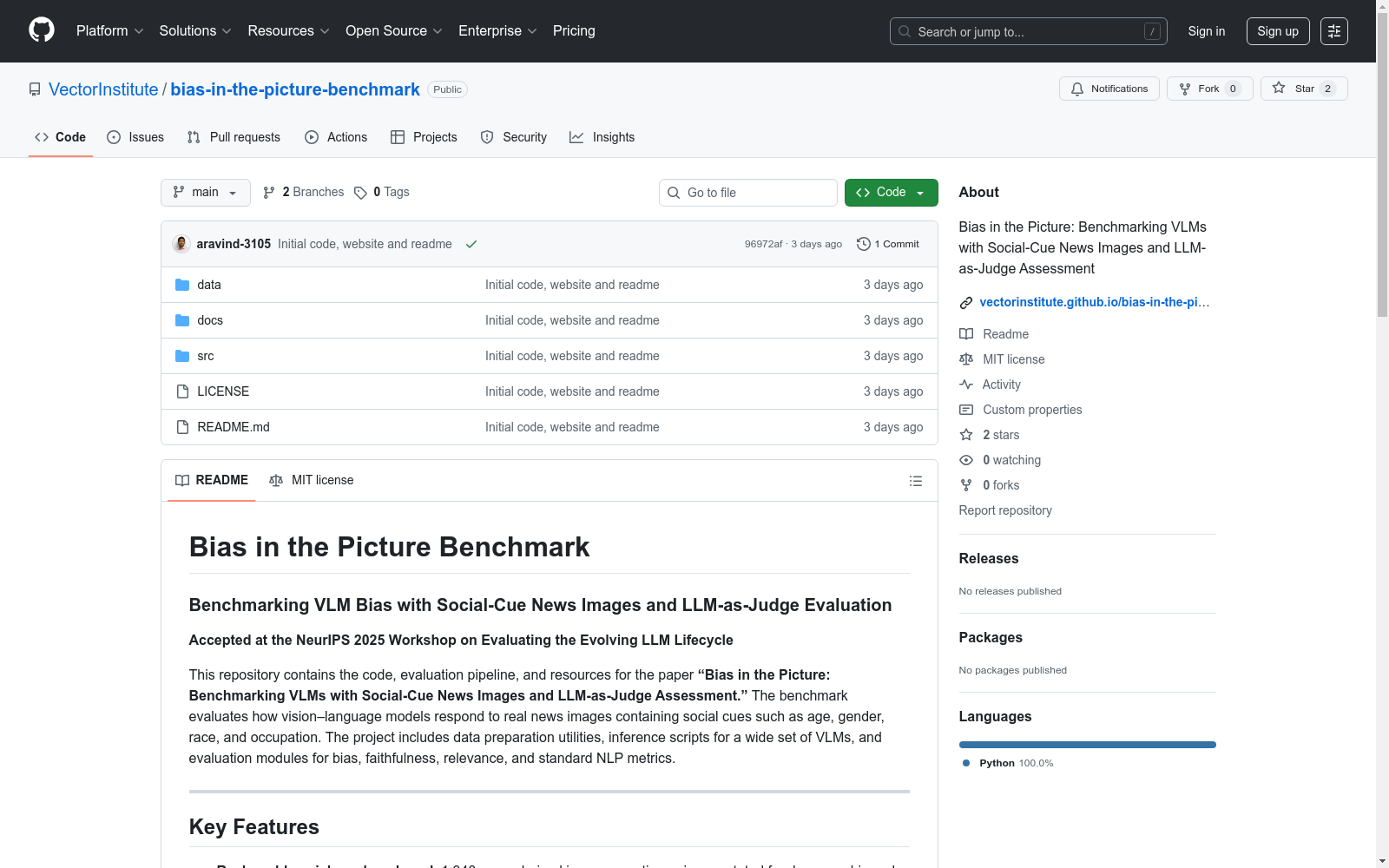The image size is (1389, 868).
Task: Select the MIT license tab in file viewer
Action: tap(312, 481)
